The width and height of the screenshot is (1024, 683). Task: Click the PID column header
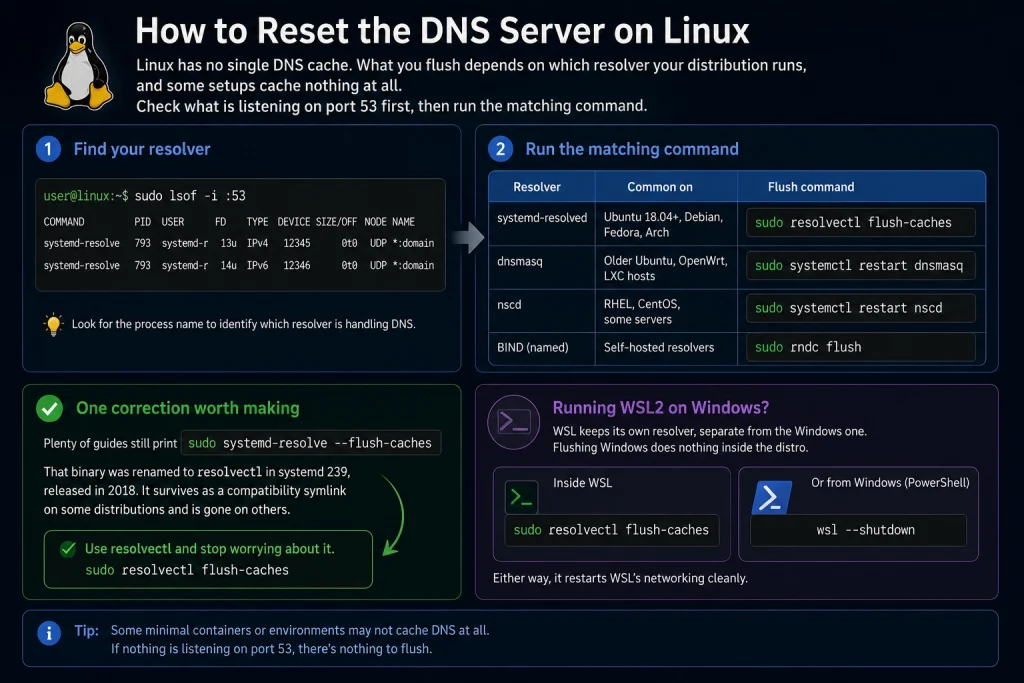[x=142, y=222]
